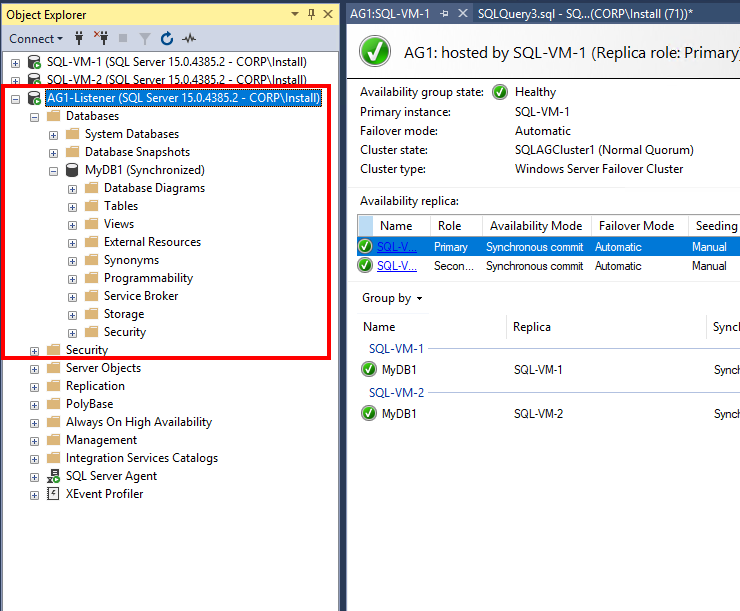Switch to the AG1:SQL-VM-1 dashboard tab
The height and width of the screenshot is (611, 740).
click(x=390, y=14)
